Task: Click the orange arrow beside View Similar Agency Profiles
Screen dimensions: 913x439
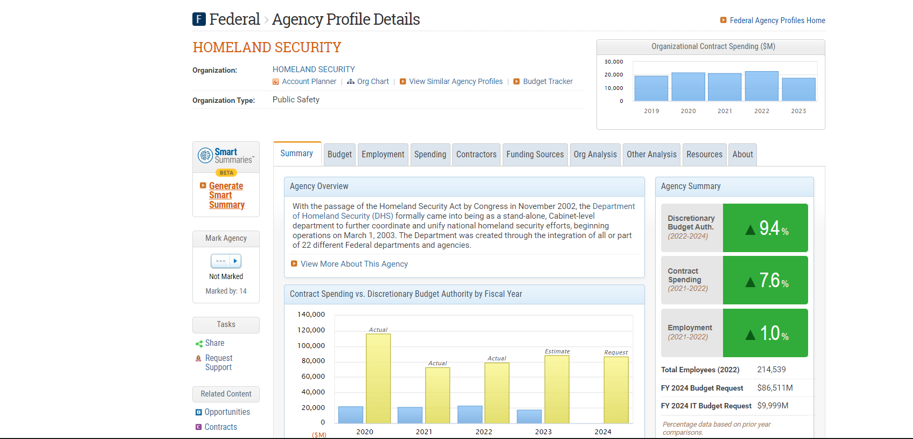Action: (402, 82)
